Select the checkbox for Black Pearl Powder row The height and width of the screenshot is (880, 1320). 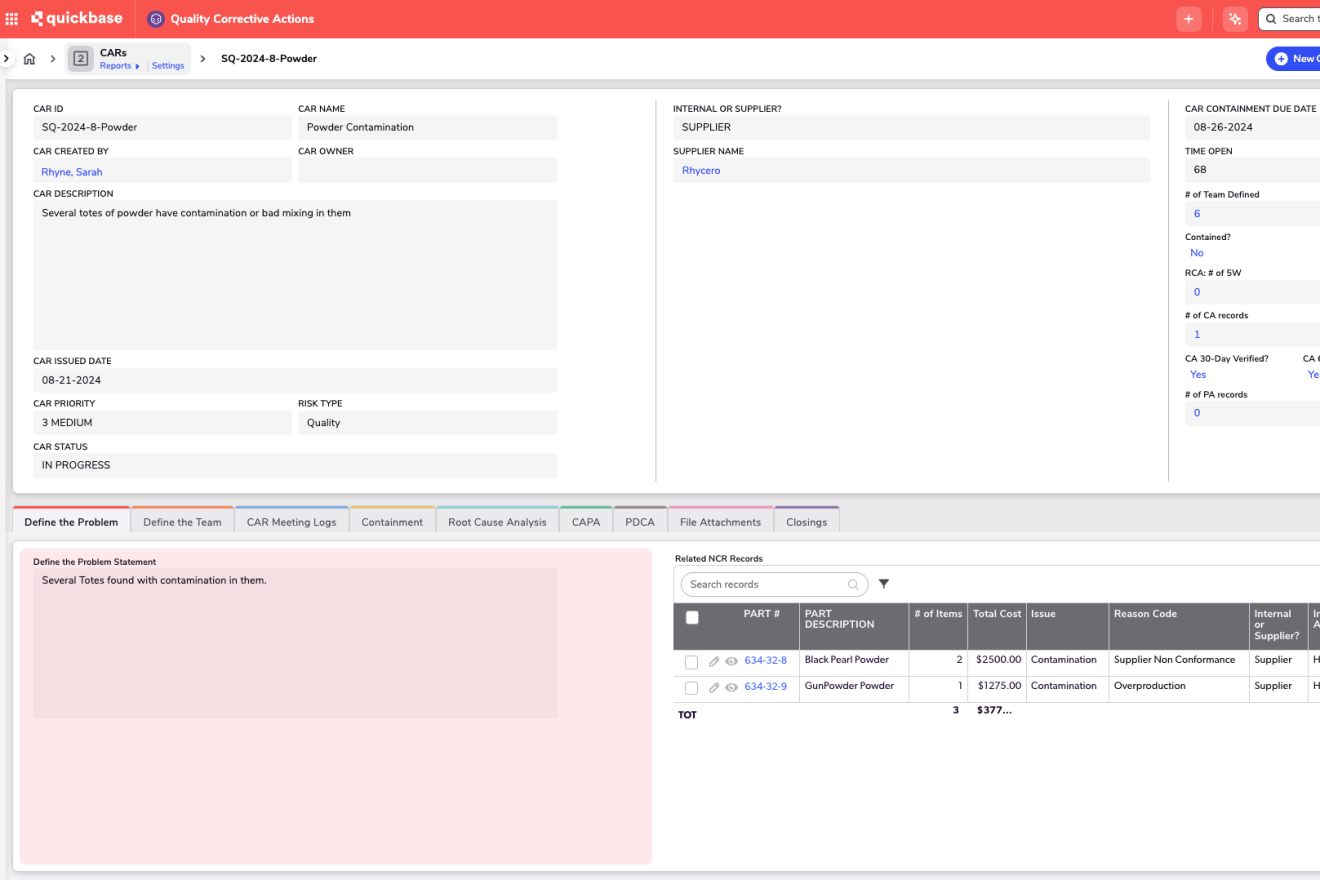(691, 662)
